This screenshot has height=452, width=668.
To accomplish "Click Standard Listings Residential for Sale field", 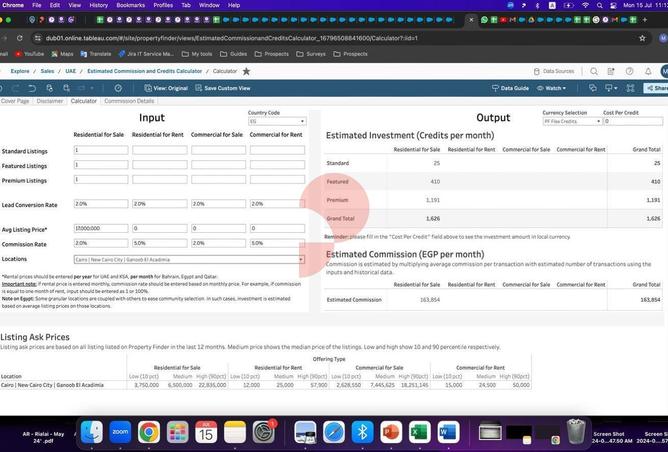I will pos(101,150).
